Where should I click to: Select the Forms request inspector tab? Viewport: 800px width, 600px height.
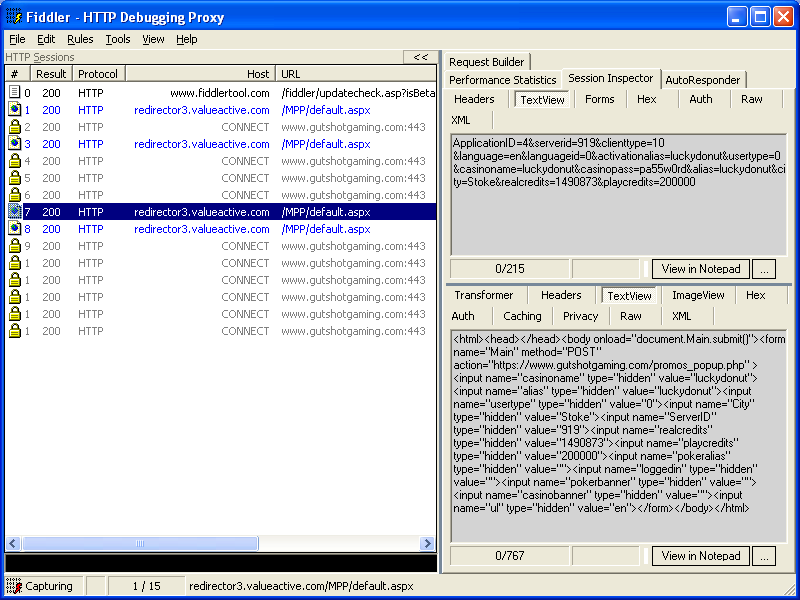(x=599, y=99)
